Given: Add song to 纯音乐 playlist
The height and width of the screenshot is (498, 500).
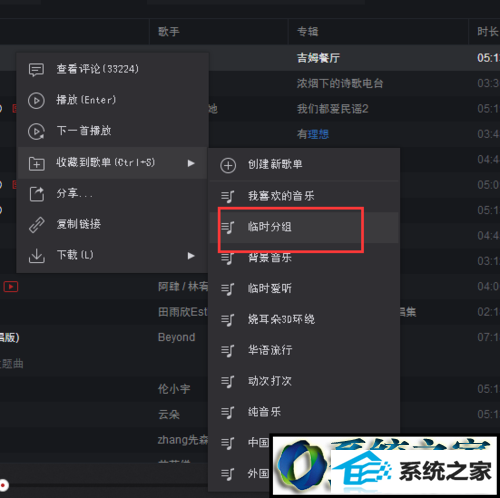Looking at the screenshot, I should (304, 412).
